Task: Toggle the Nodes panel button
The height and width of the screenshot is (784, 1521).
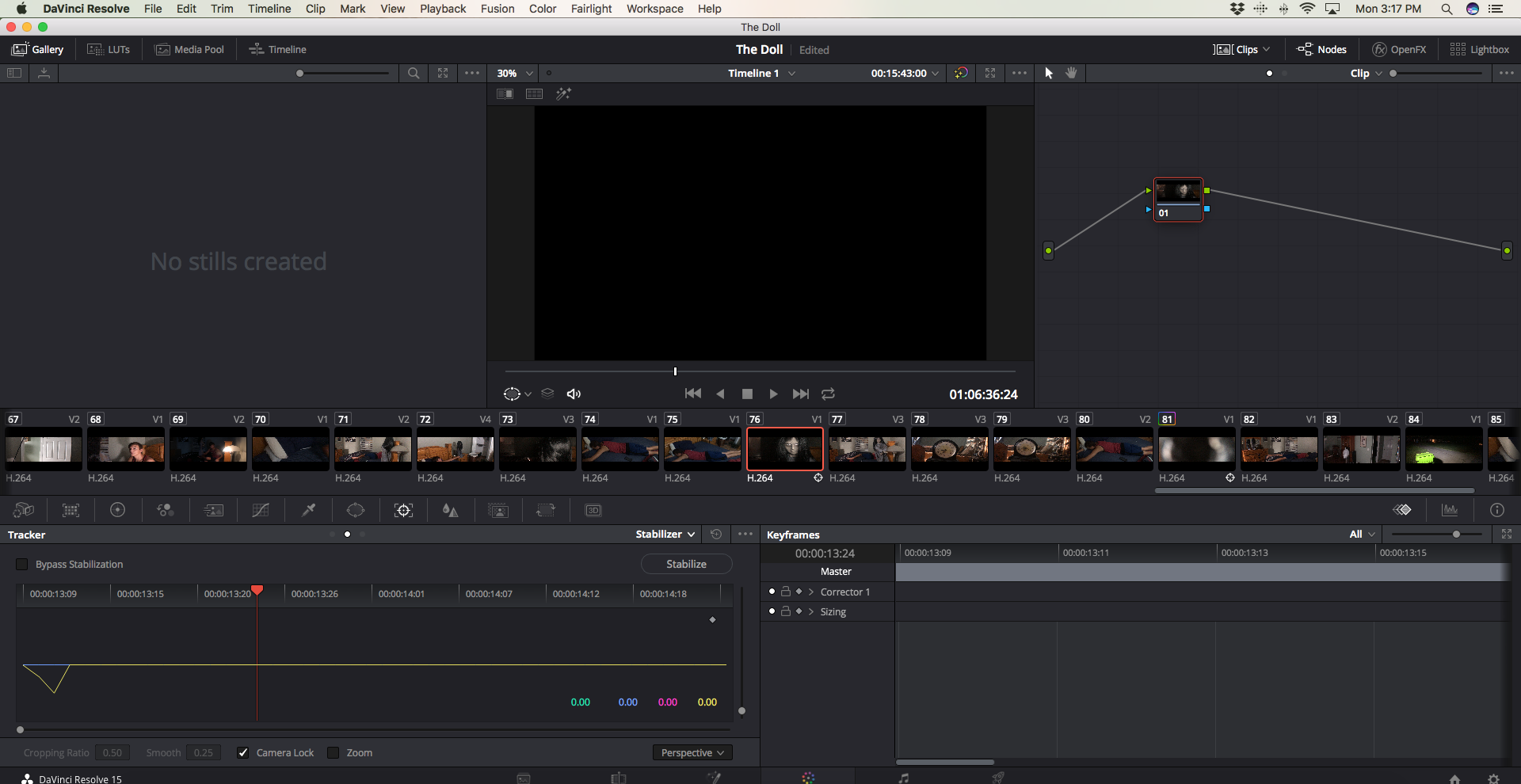Action: coord(1321,49)
